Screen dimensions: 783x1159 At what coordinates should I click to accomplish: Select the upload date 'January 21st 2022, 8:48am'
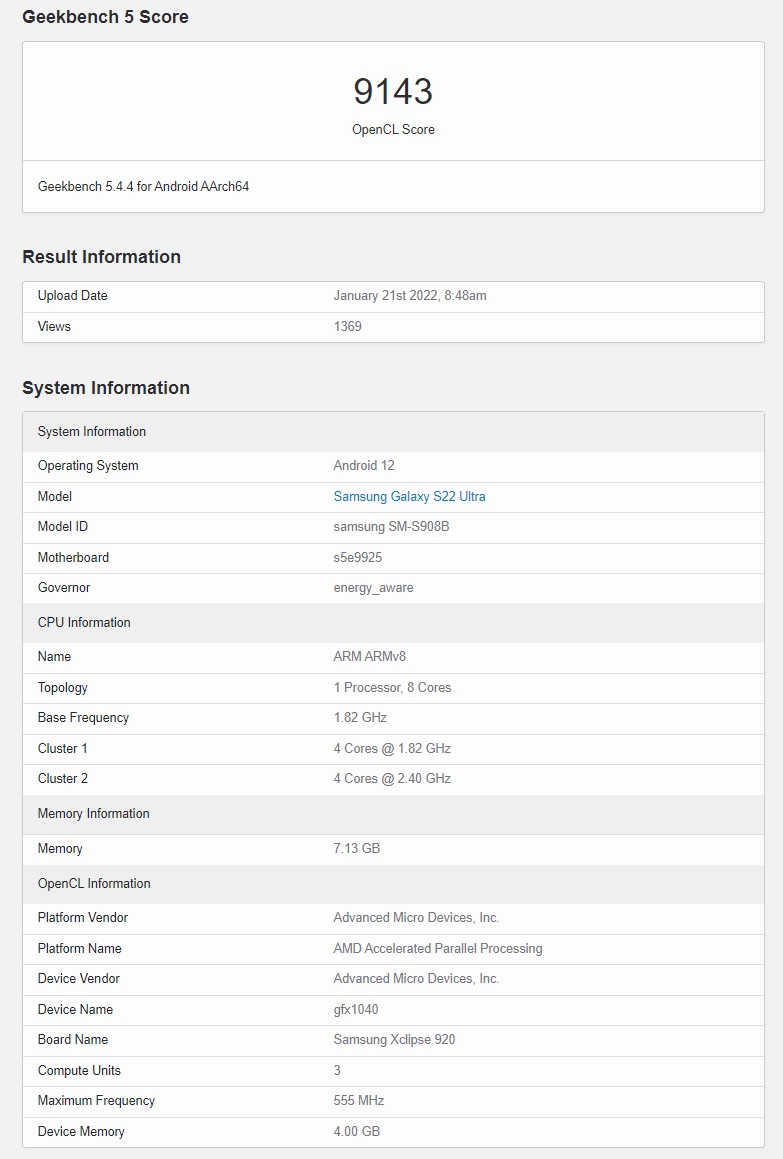pos(410,296)
